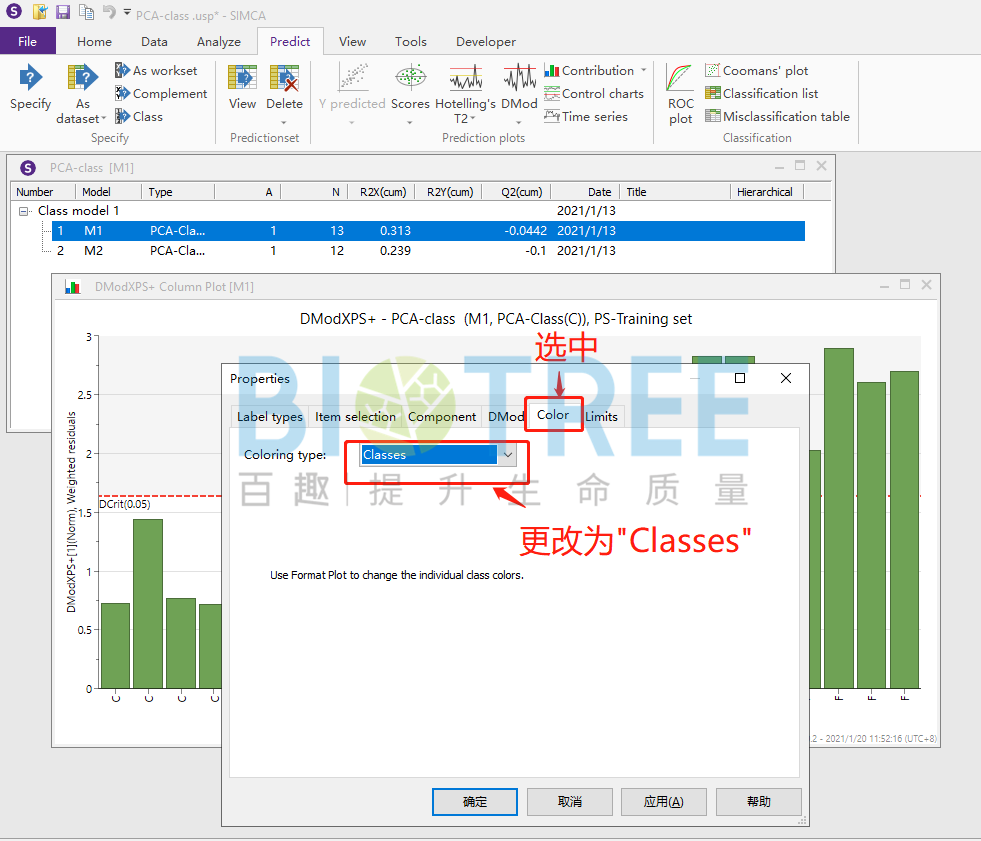The image size is (981, 841).
Task: Expand the Contribution dropdown arrow
Action: click(x=643, y=71)
